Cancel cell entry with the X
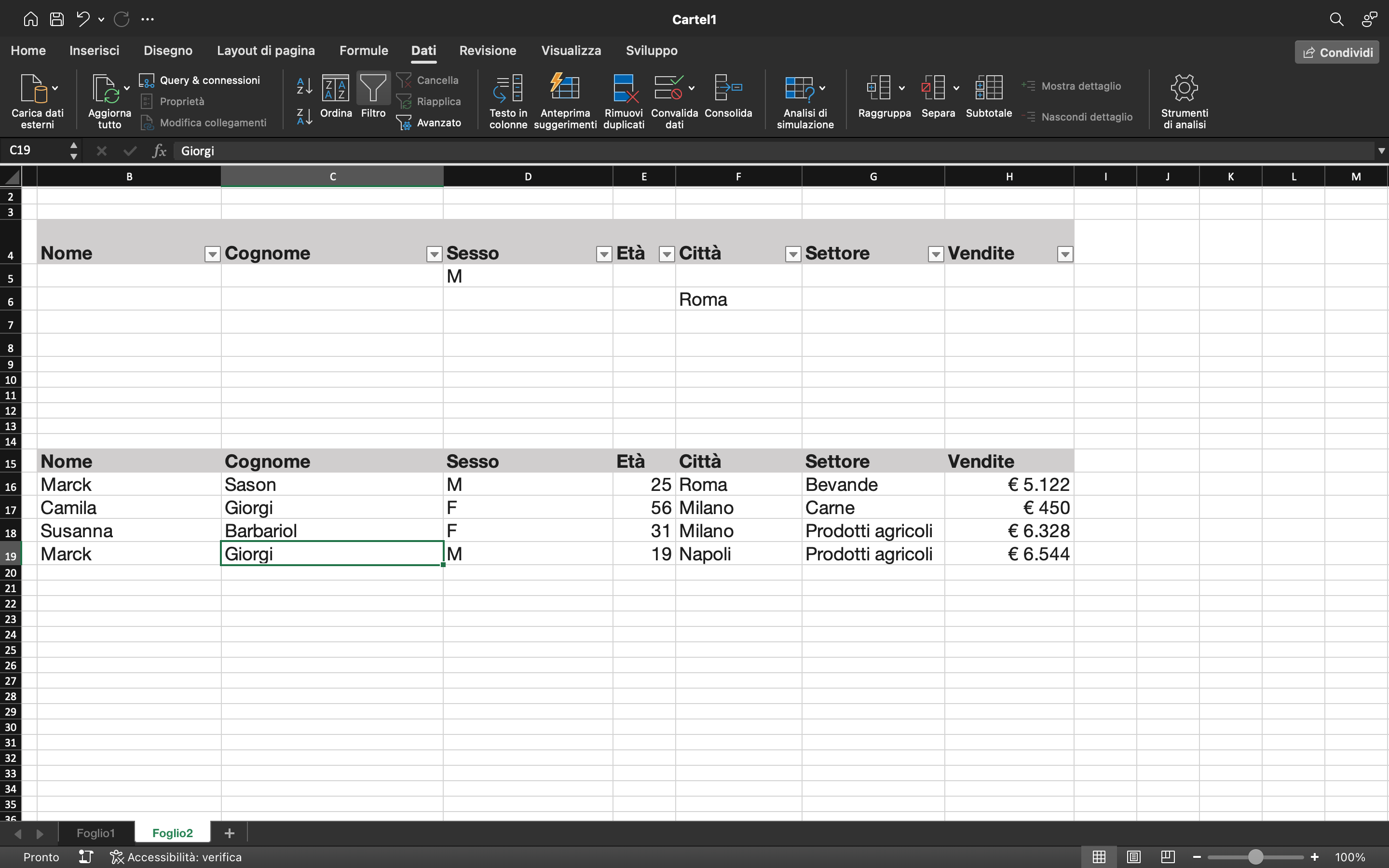Viewport: 1389px width, 868px height. click(102, 150)
